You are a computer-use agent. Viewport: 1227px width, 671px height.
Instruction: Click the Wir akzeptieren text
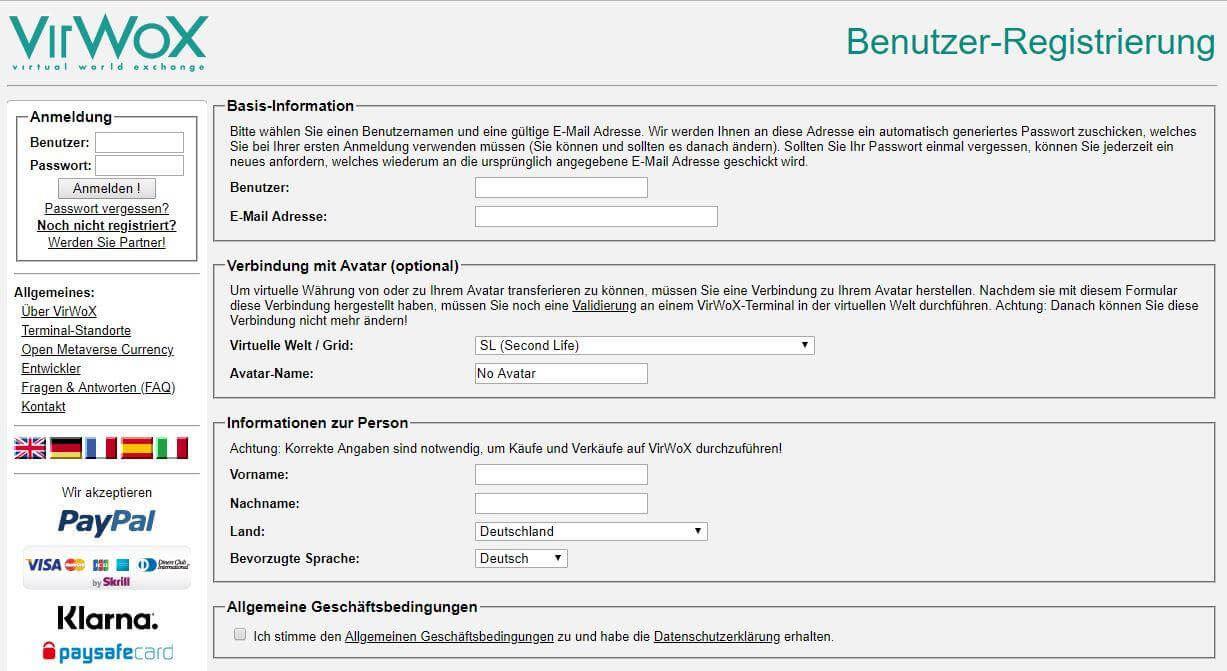(x=107, y=492)
